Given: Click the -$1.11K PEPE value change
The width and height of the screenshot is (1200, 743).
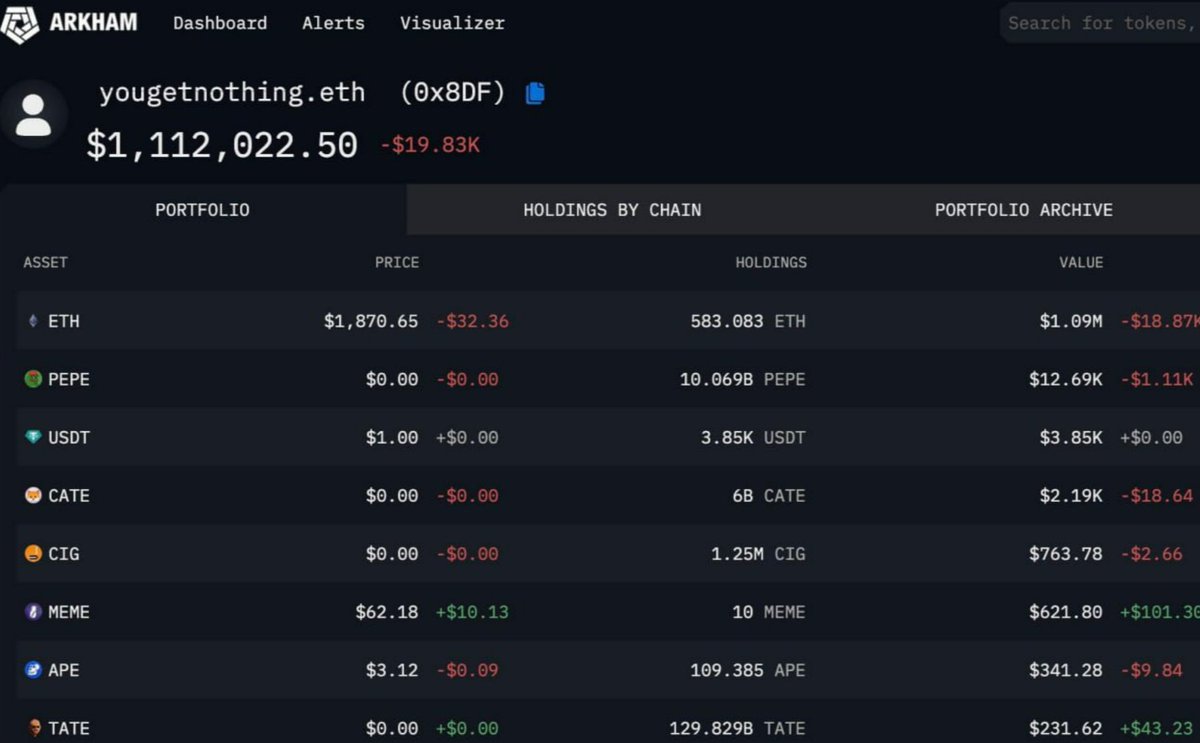Looking at the screenshot, I should click(1157, 379).
